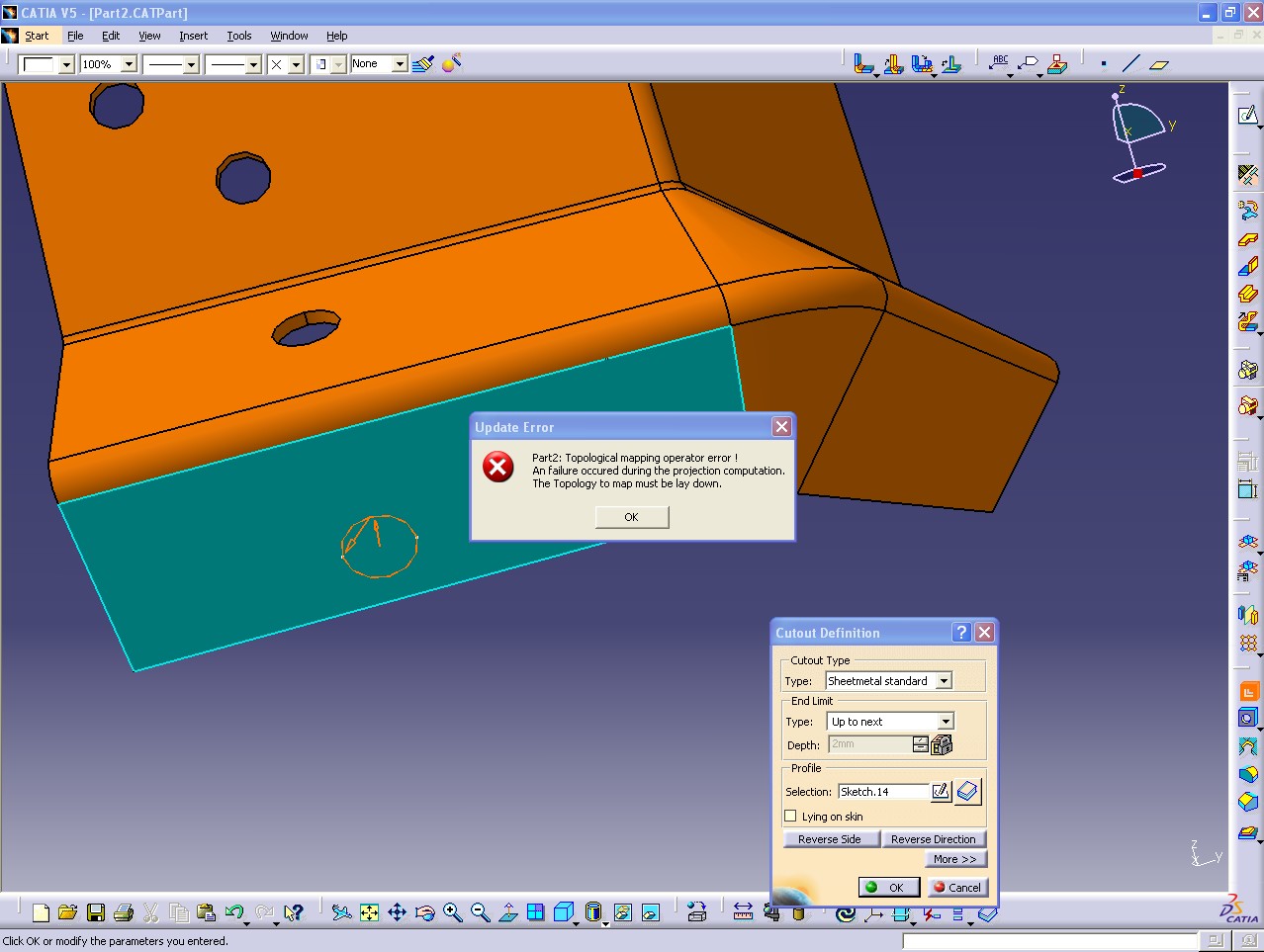Click the Isometric View cube icon
The image size is (1264, 952).
pos(564,912)
